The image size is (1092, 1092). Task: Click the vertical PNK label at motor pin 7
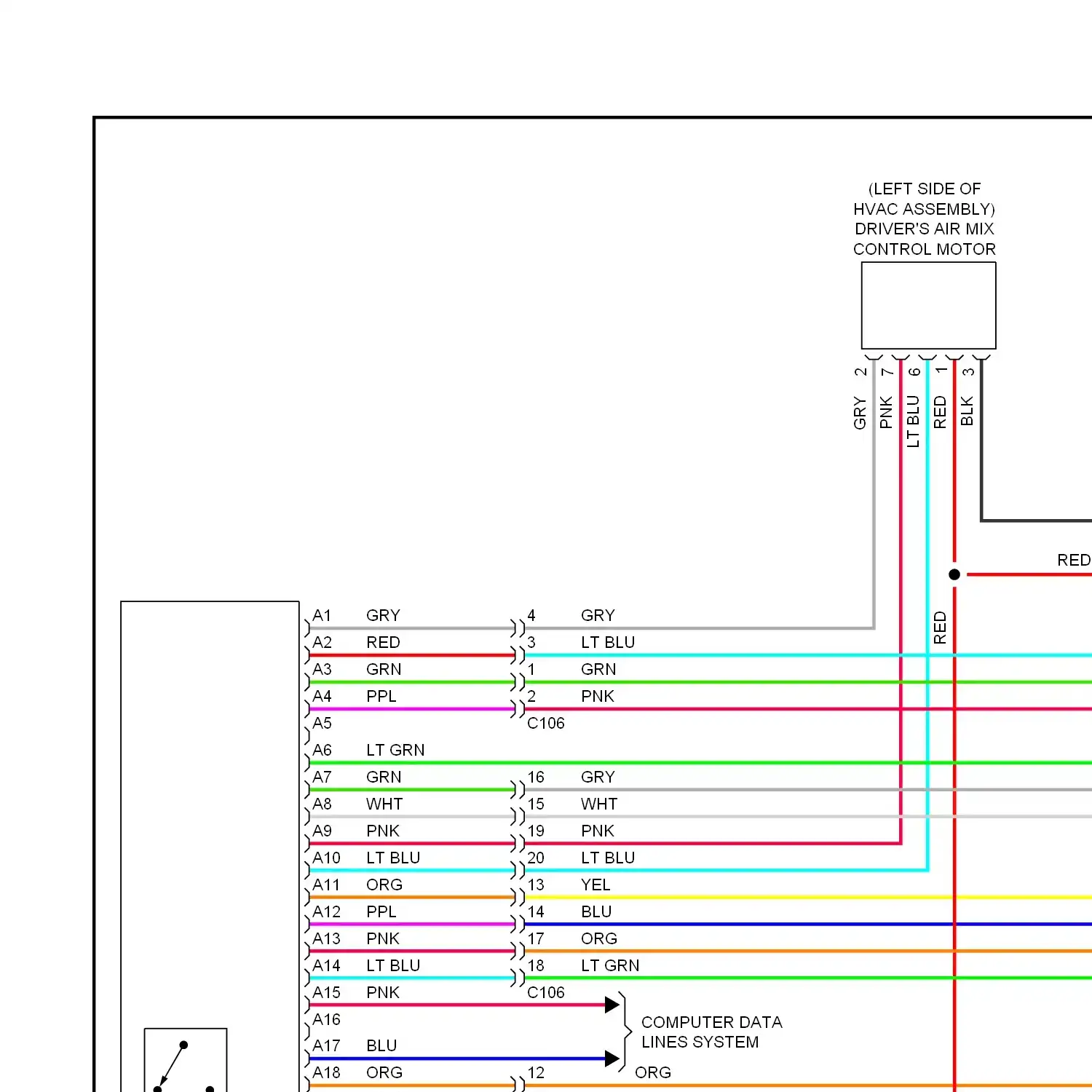point(886,413)
